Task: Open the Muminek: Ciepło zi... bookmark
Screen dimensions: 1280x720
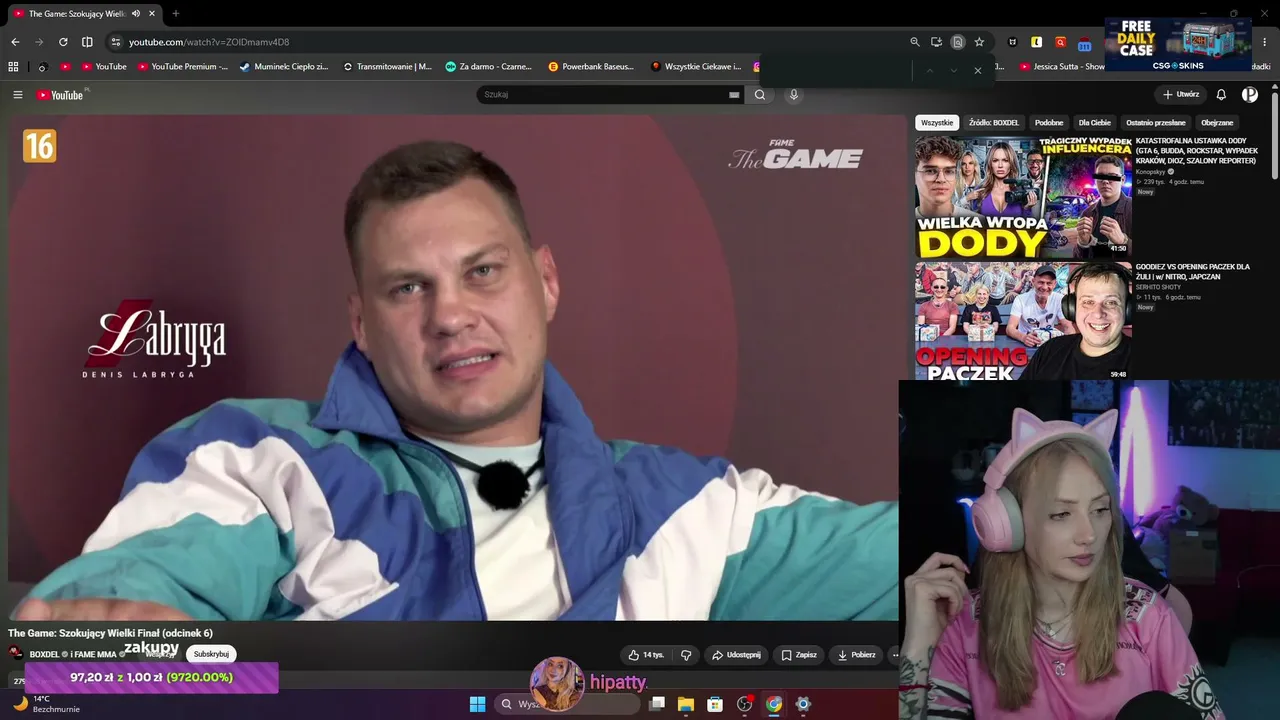Action: pyautogui.click(x=284, y=67)
